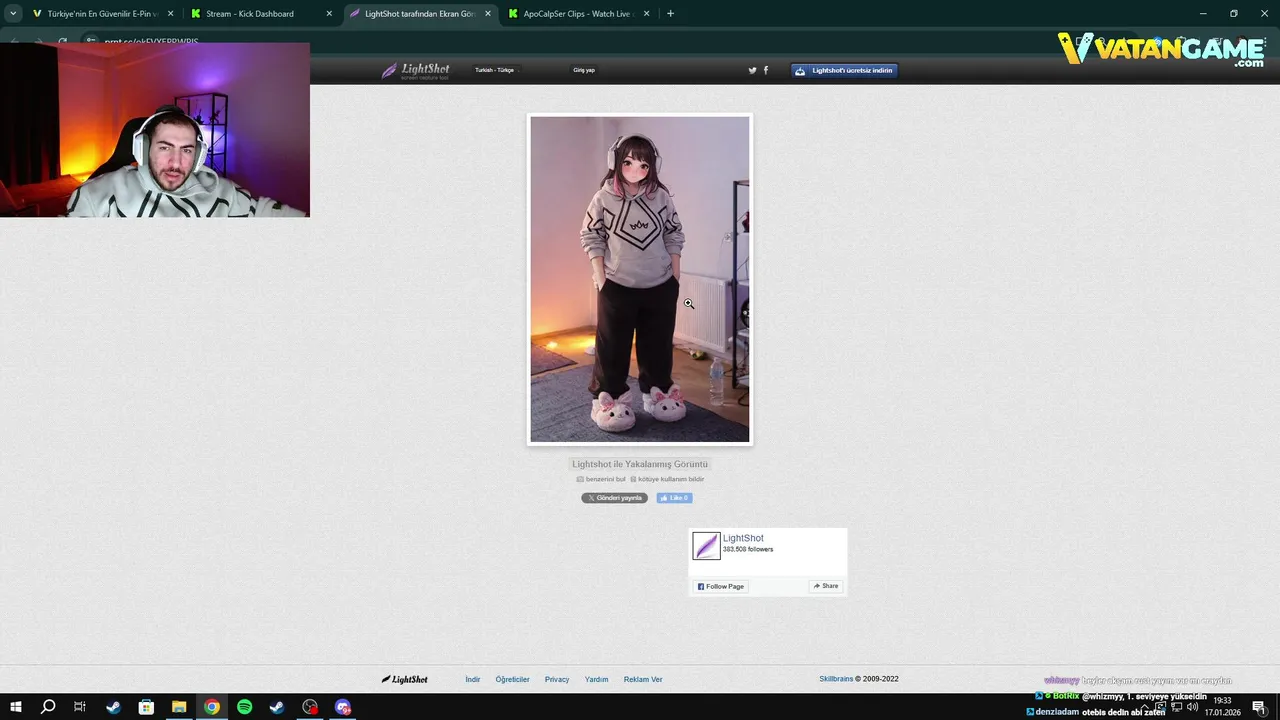This screenshot has width=1280, height=720.
Task: Click the 383.508 followers text
Action: click(748, 549)
